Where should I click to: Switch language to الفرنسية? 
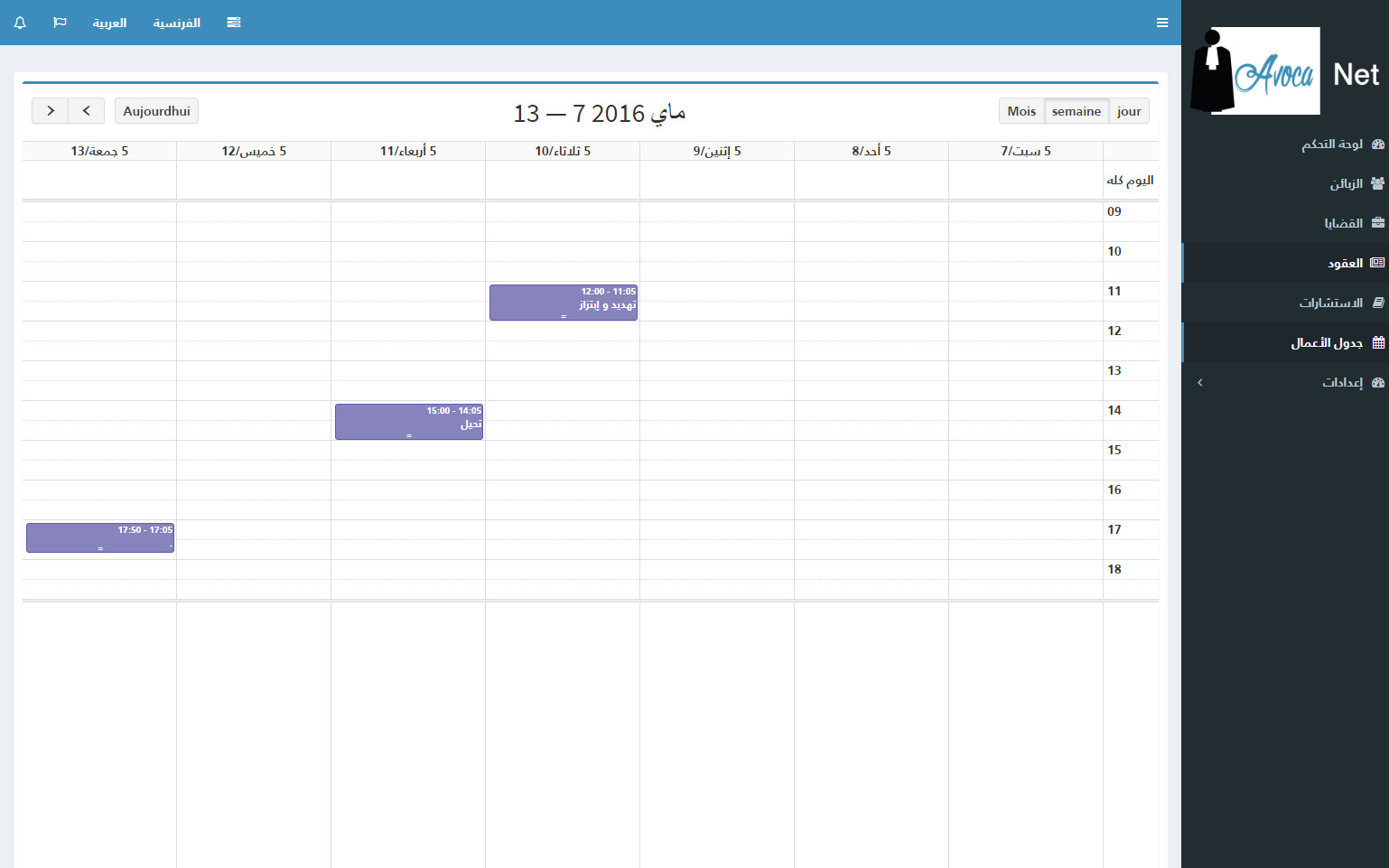click(x=176, y=23)
